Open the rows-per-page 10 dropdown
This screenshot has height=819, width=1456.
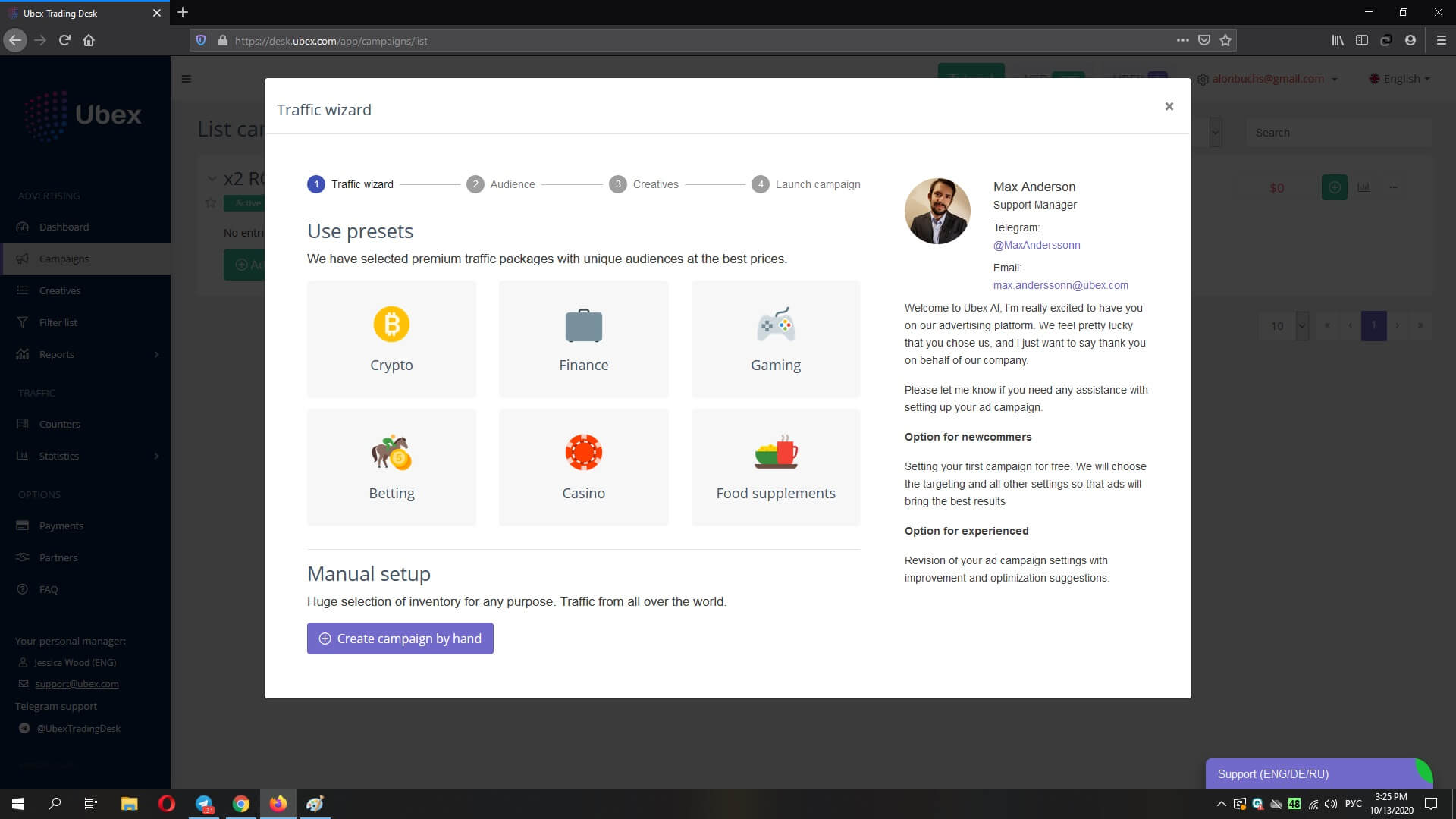tap(1284, 326)
